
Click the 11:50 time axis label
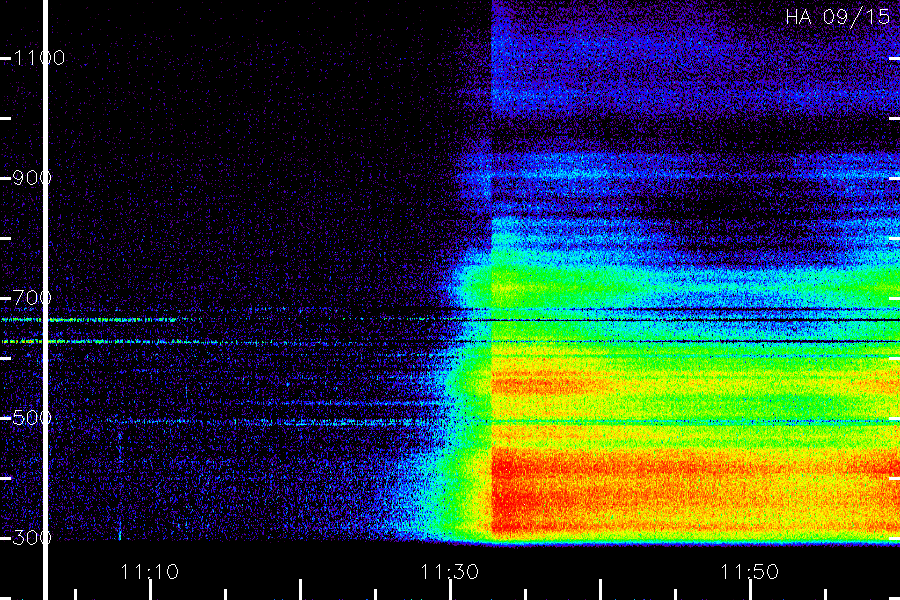tap(749, 572)
